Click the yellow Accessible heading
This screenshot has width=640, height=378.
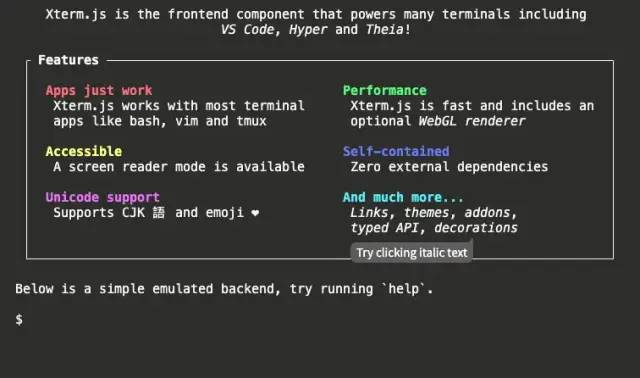click(84, 151)
